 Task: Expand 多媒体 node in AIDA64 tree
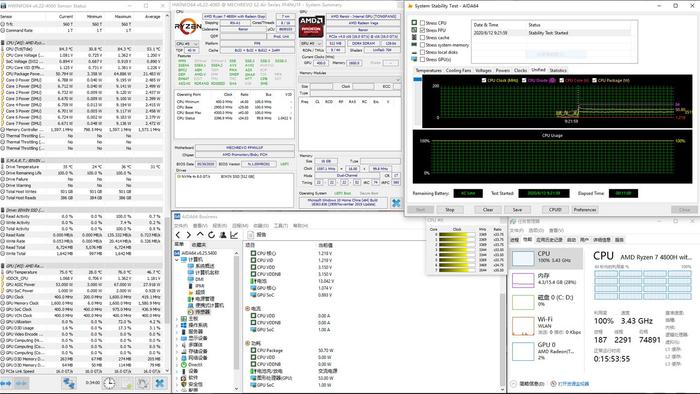pyautogui.click(x=177, y=345)
